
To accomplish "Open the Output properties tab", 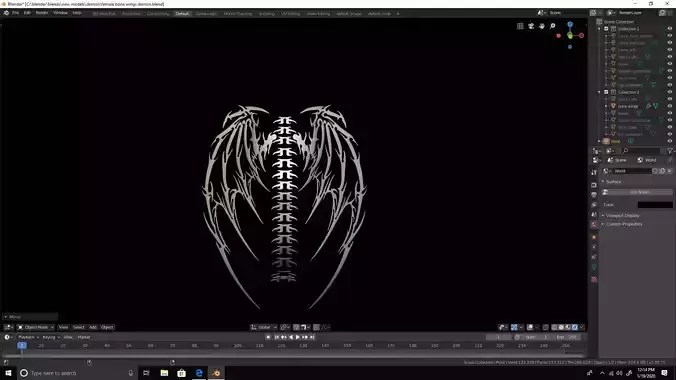I will [594, 195].
